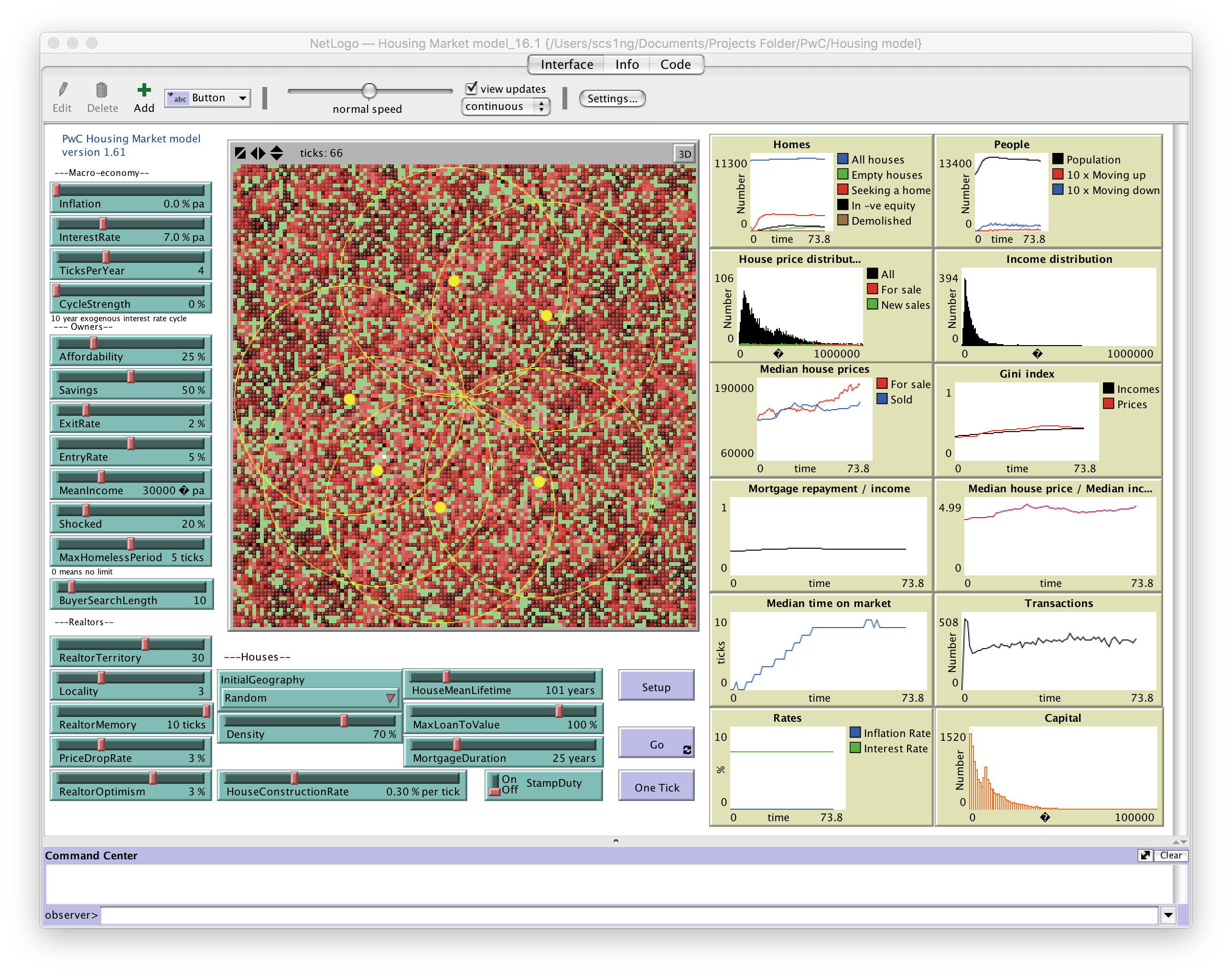This screenshot has height=976, width=1232.
Task: Click the MaxHomelessPeriod slider
Action: tap(131, 551)
